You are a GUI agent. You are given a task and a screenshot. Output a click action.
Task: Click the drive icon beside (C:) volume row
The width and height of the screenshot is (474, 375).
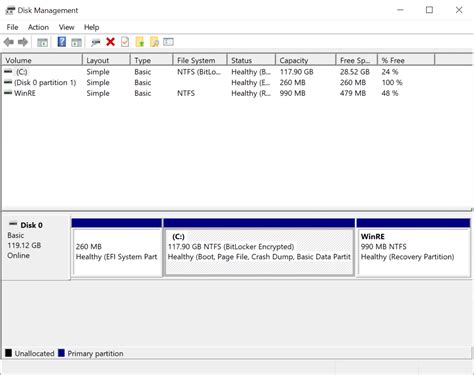[8, 71]
